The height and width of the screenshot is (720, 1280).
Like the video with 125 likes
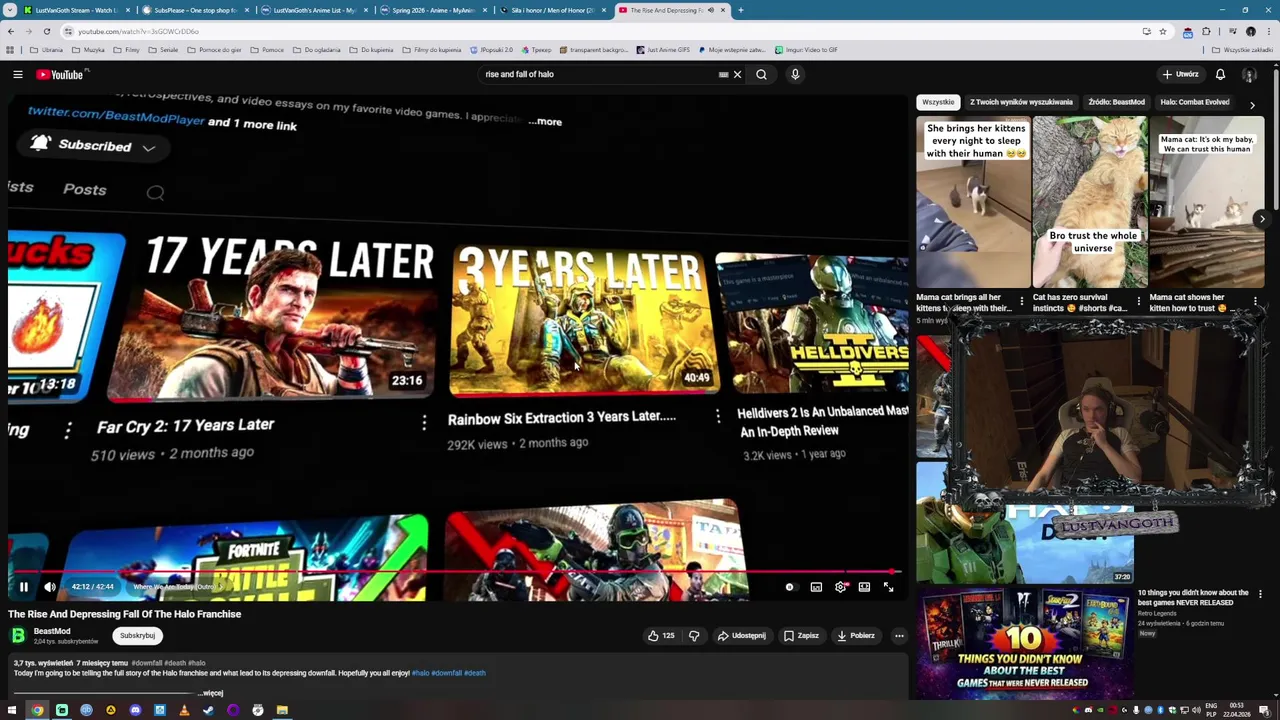(x=660, y=635)
